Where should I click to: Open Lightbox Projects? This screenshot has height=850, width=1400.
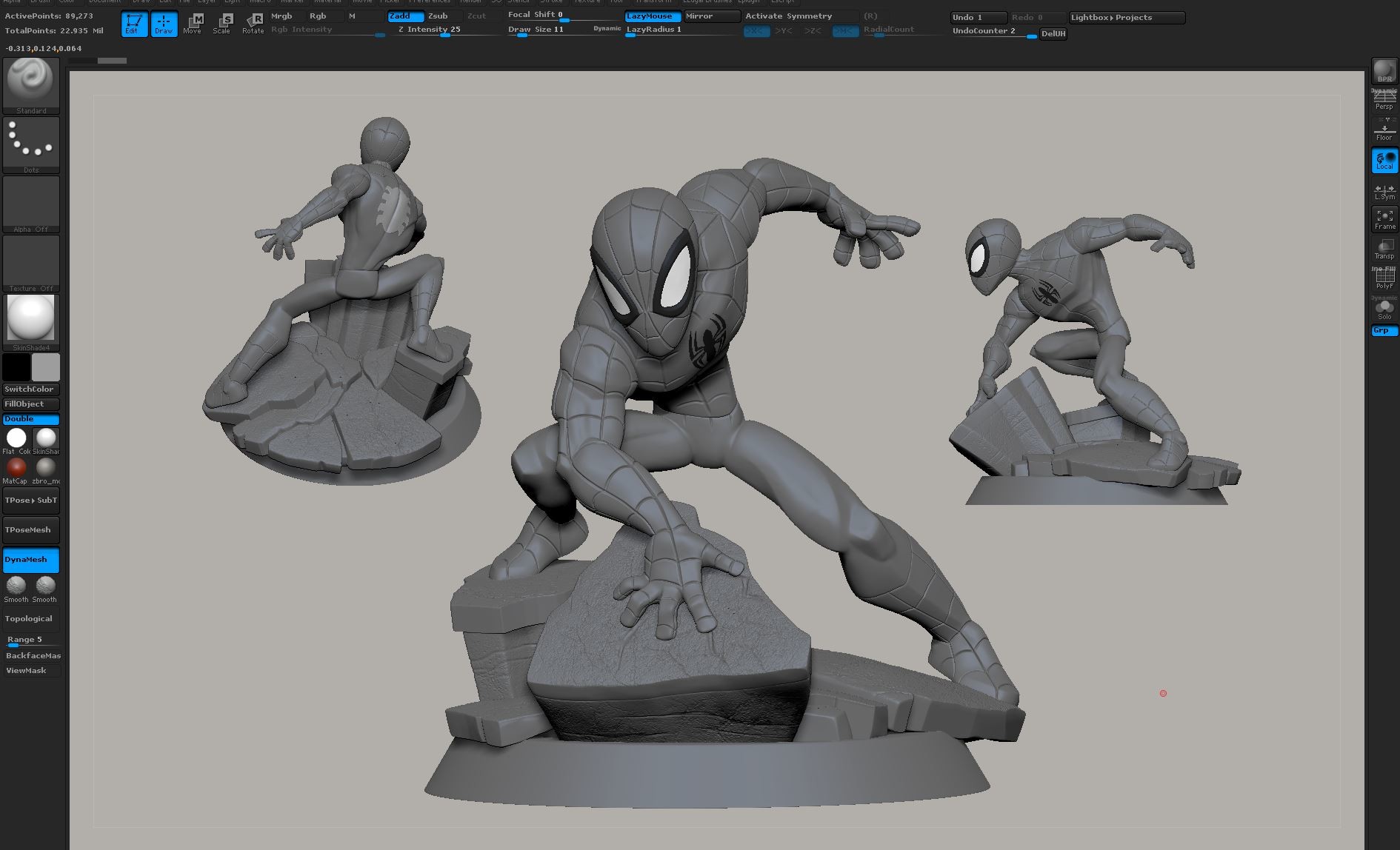(1127, 17)
